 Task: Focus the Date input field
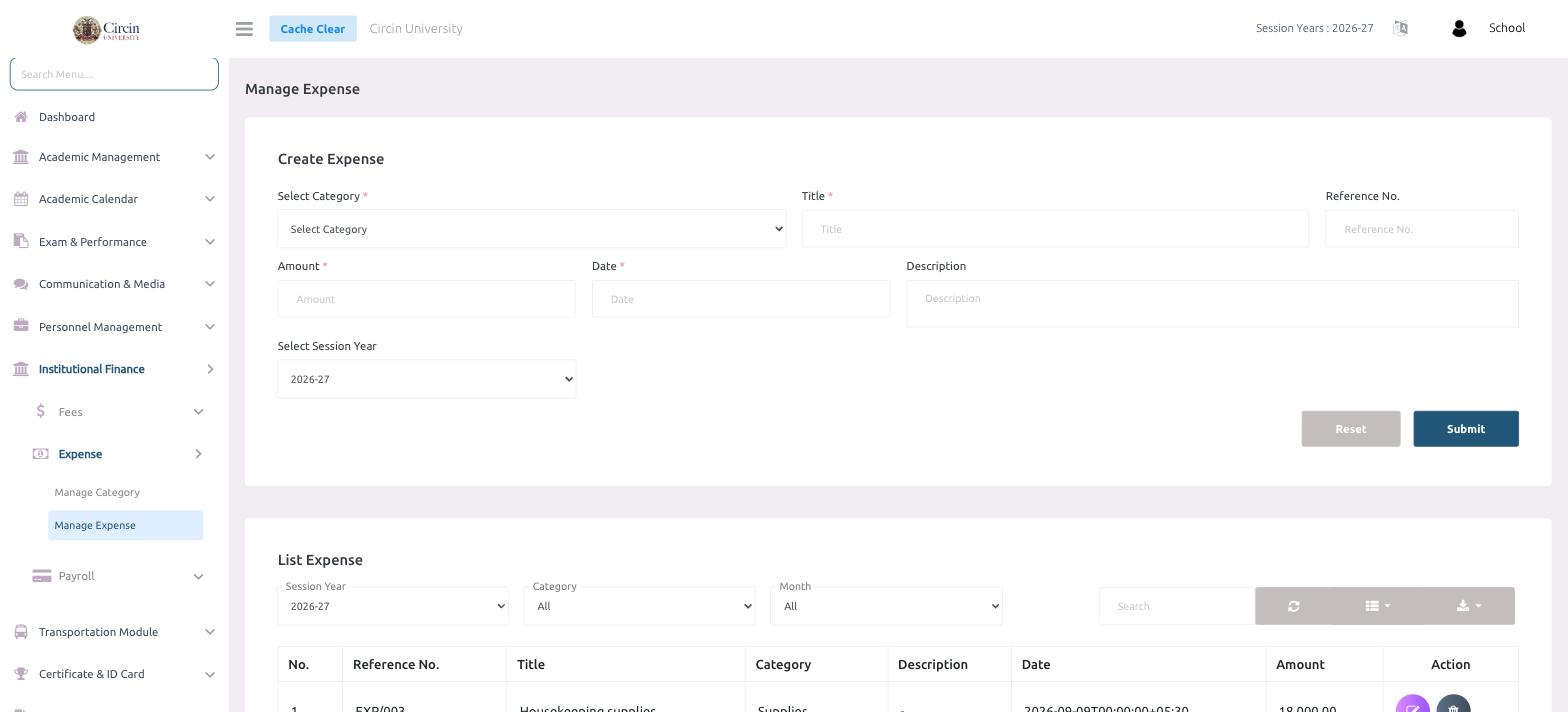coord(741,299)
